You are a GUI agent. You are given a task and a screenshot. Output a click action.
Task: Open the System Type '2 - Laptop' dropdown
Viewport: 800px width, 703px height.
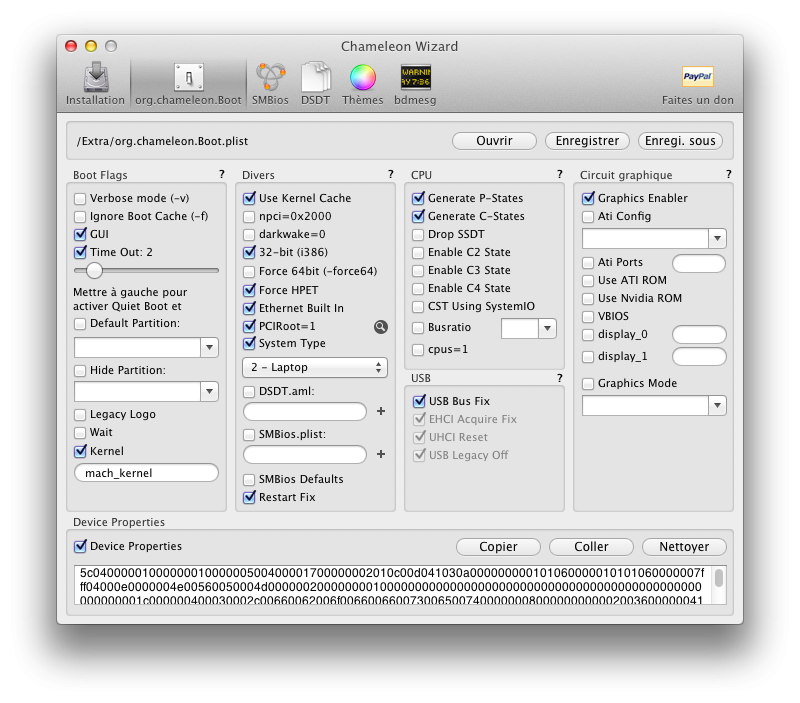(x=314, y=367)
